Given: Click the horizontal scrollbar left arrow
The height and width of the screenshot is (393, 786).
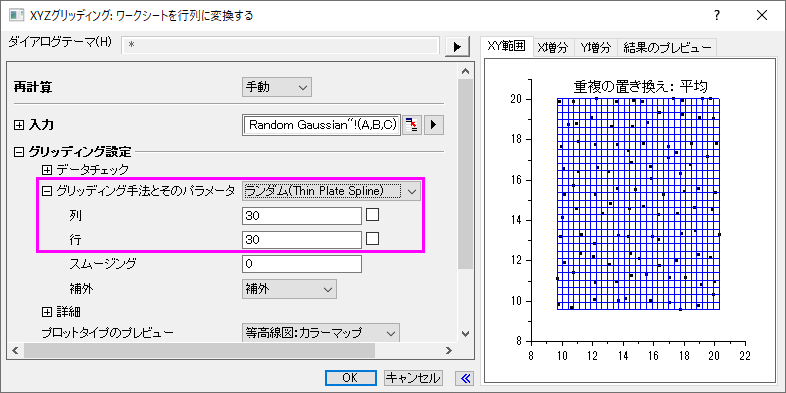Looking at the screenshot, I should tap(15, 350).
